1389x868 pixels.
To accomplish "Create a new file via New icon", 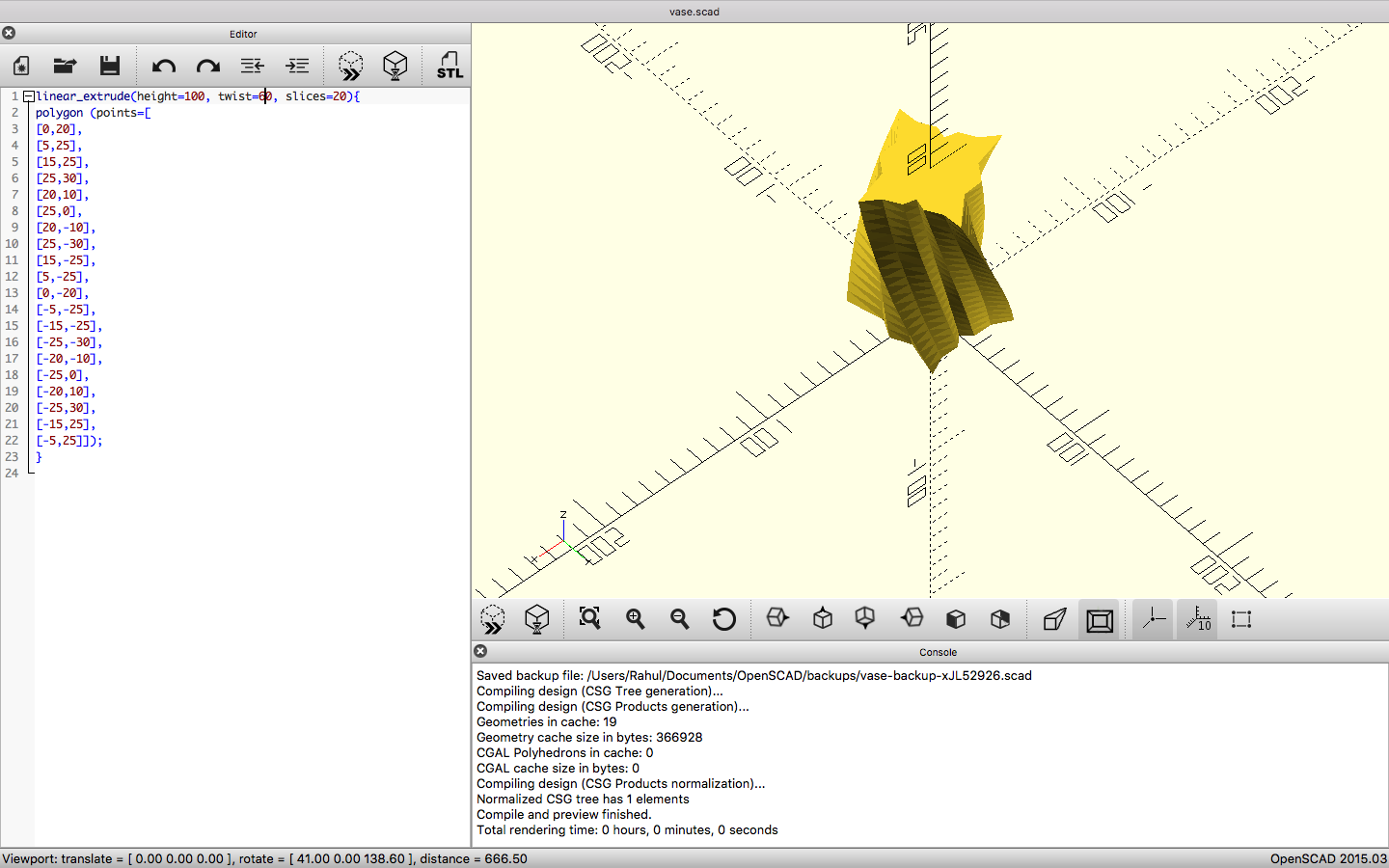I will (x=21, y=66).
